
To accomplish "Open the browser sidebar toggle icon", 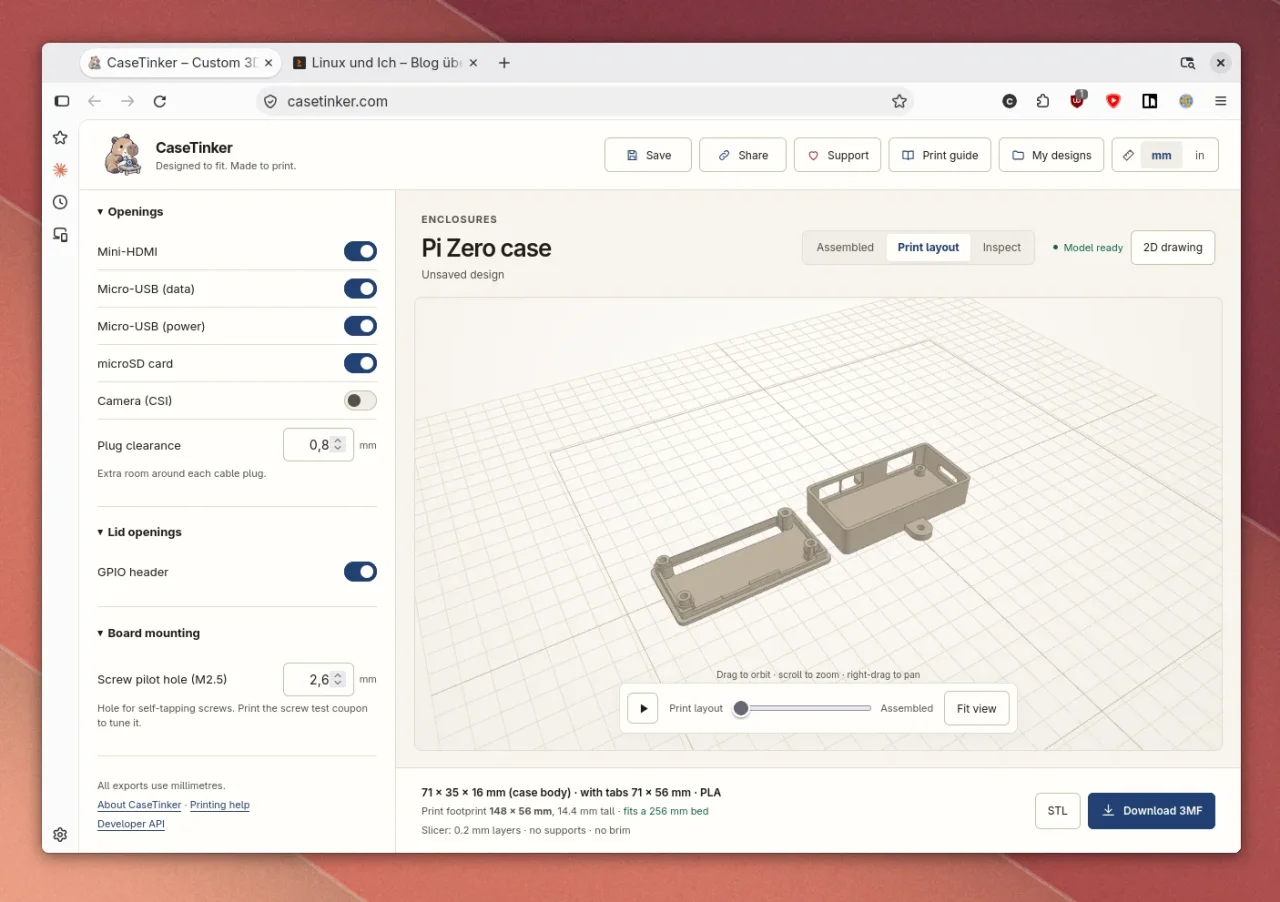I will (x=62, y=101).
